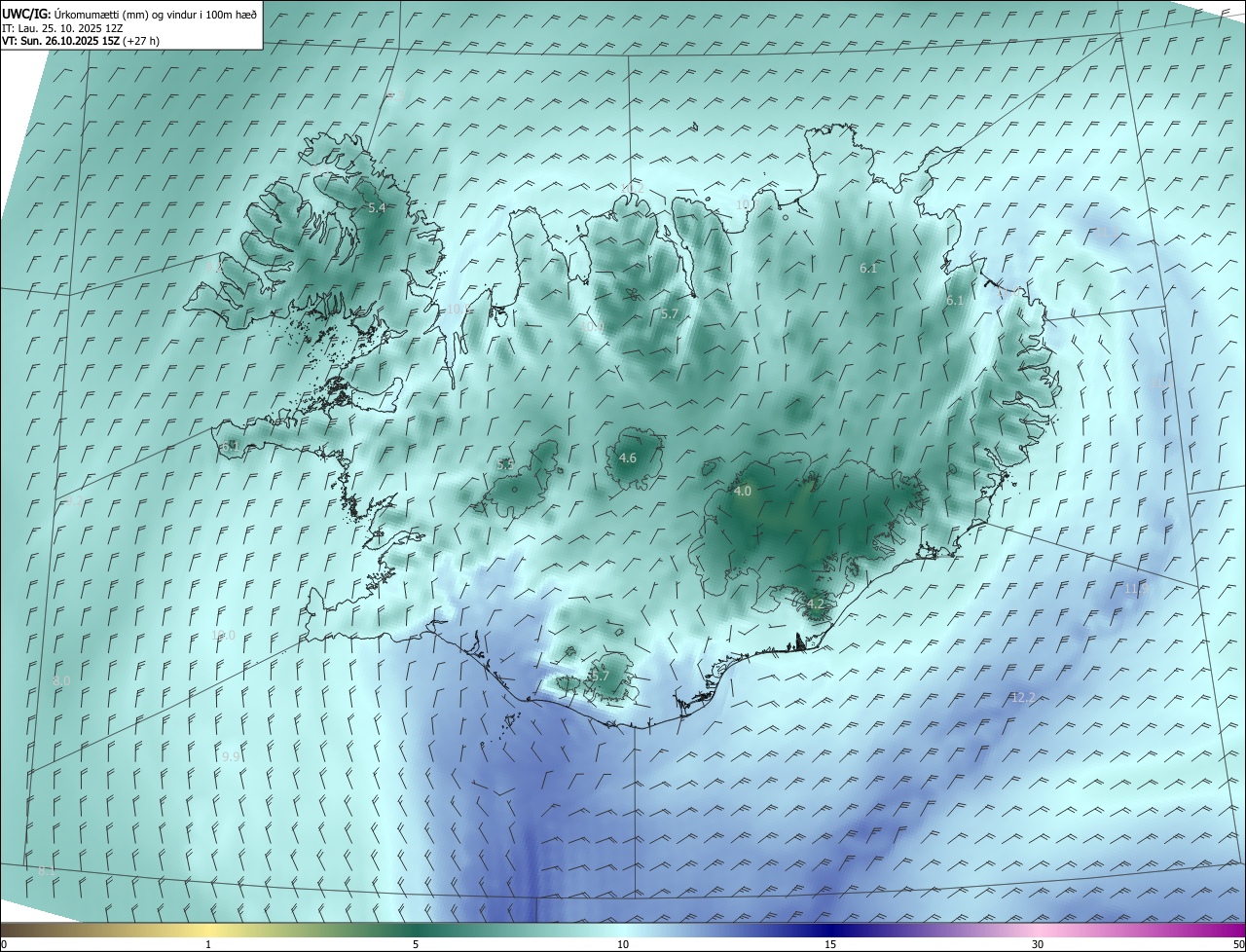
Task: Click the 30 tick label on the color scale
Action: 1038,944
